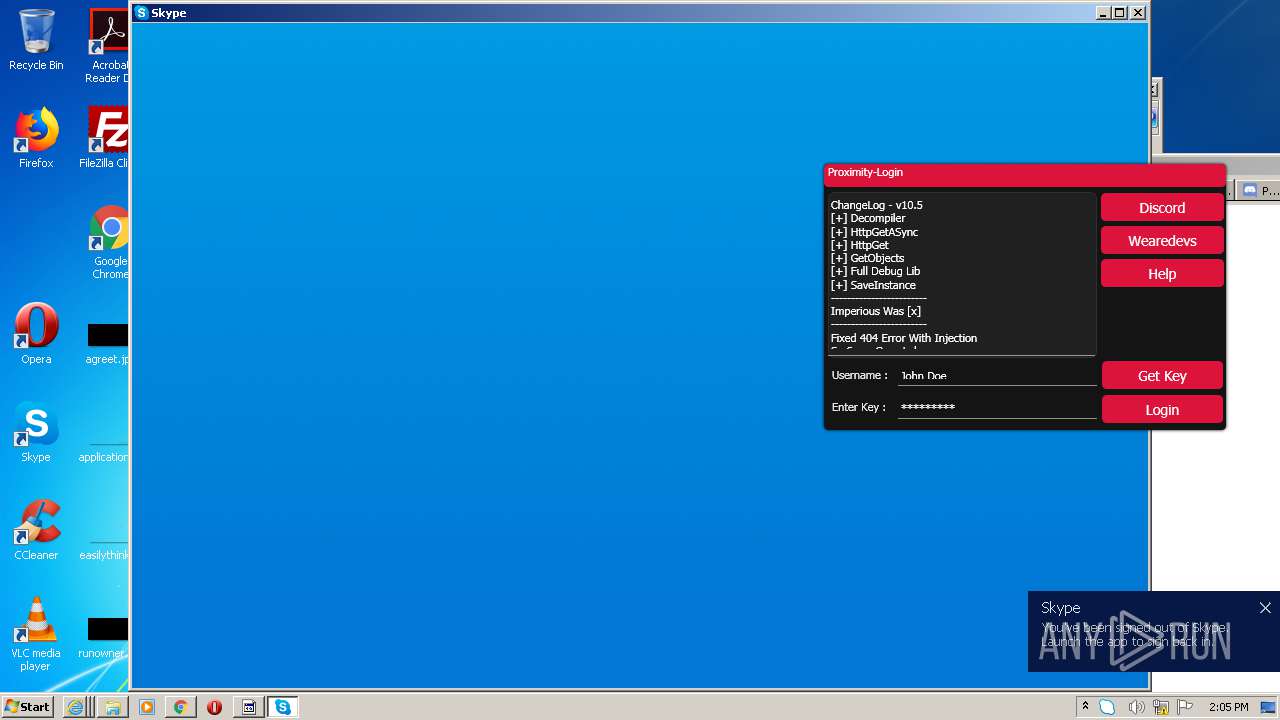Click 'Imperious Was [x]' changelog line
Viewport: 1280px width, 720px height.
pyautogui.click(x=876, y=311)
